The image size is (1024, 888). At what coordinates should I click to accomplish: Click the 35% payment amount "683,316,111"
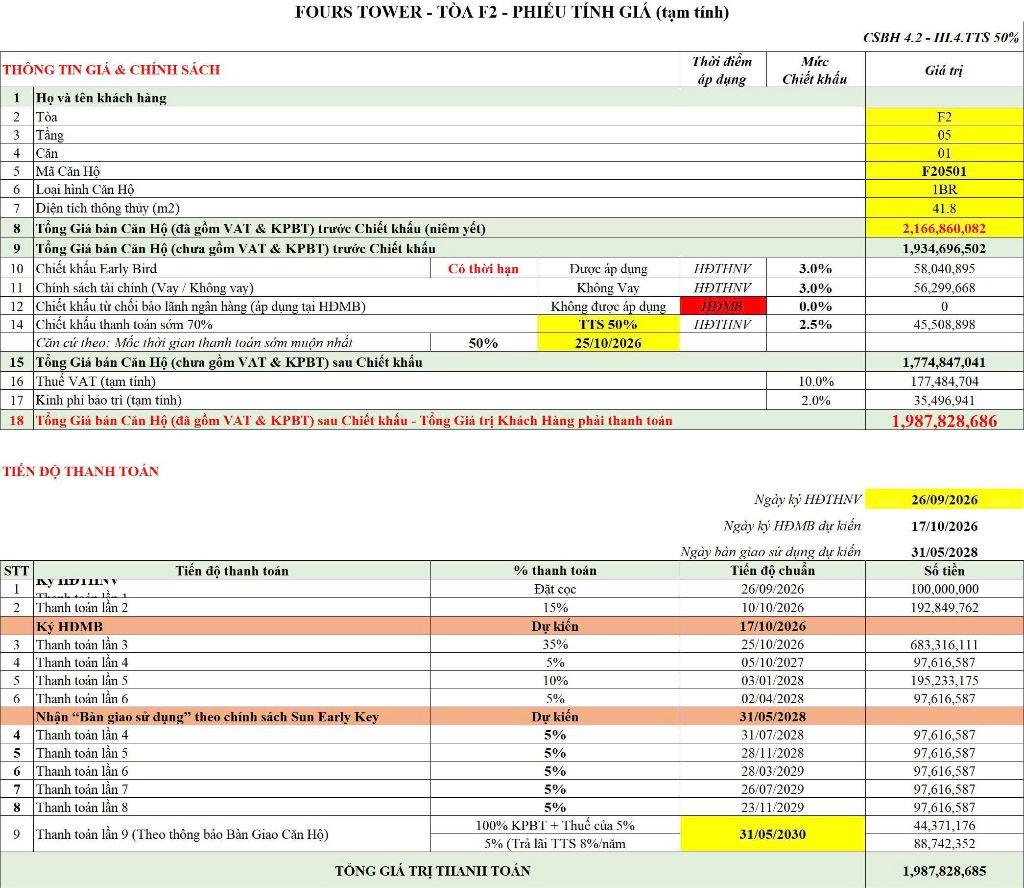944,644
